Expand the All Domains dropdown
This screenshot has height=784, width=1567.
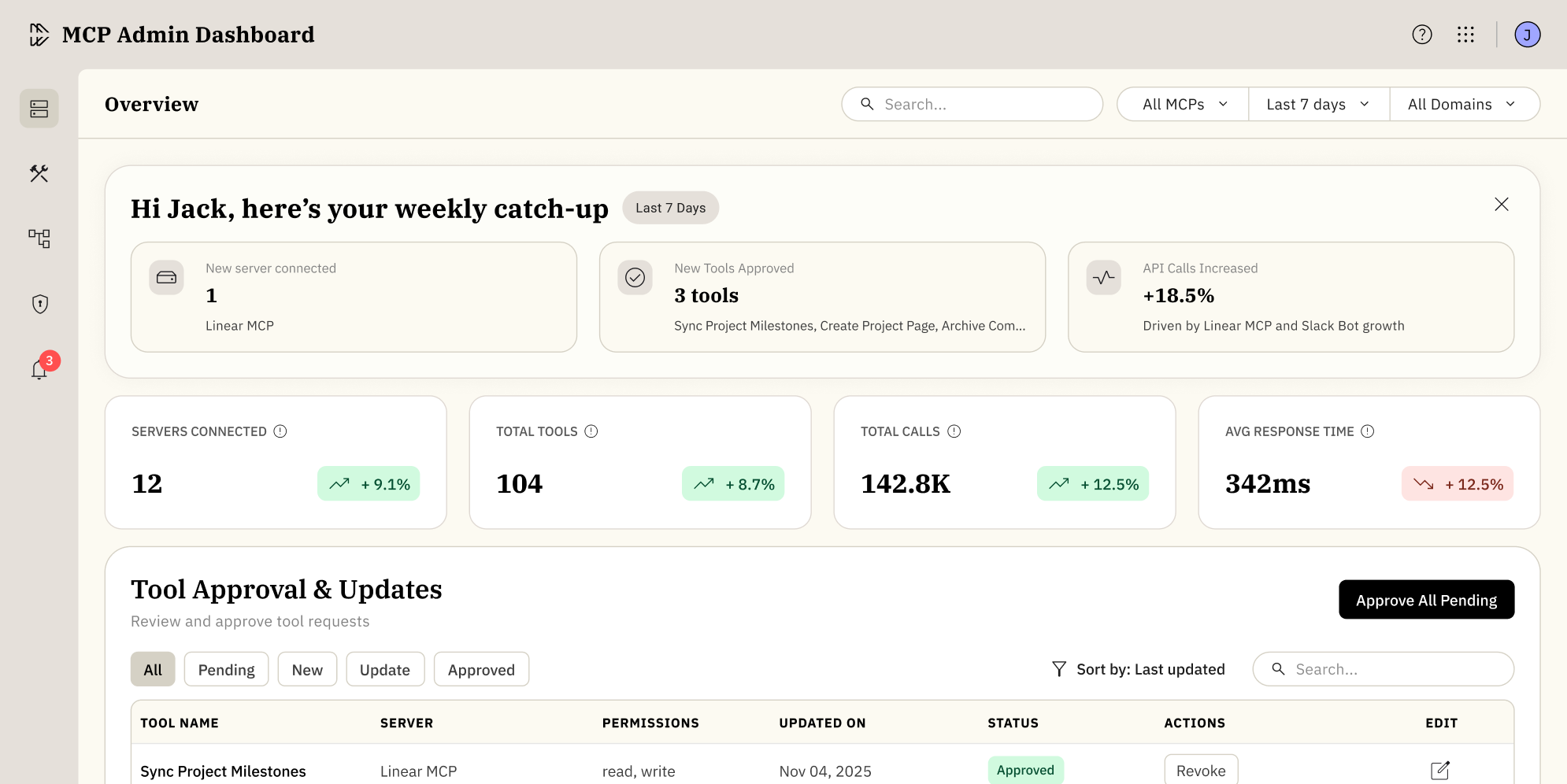point(1461,105)
